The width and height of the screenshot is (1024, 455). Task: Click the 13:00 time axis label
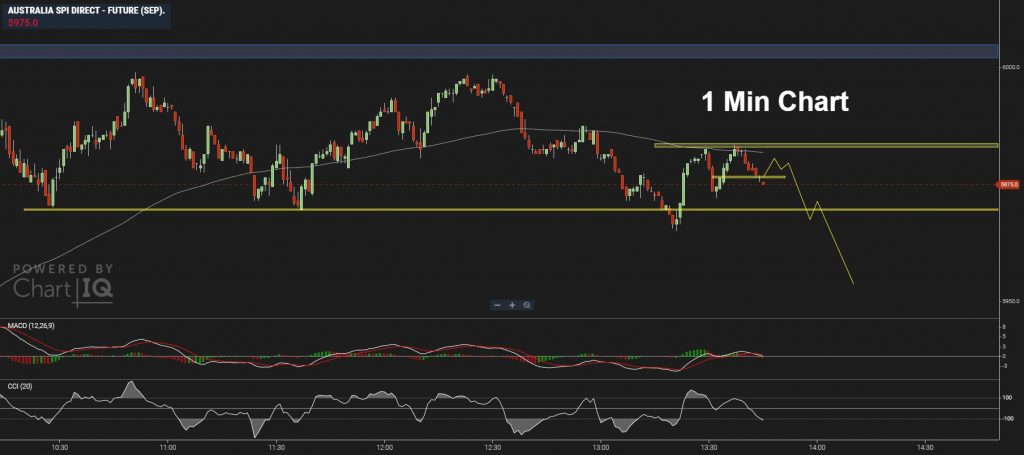(601, 448)
